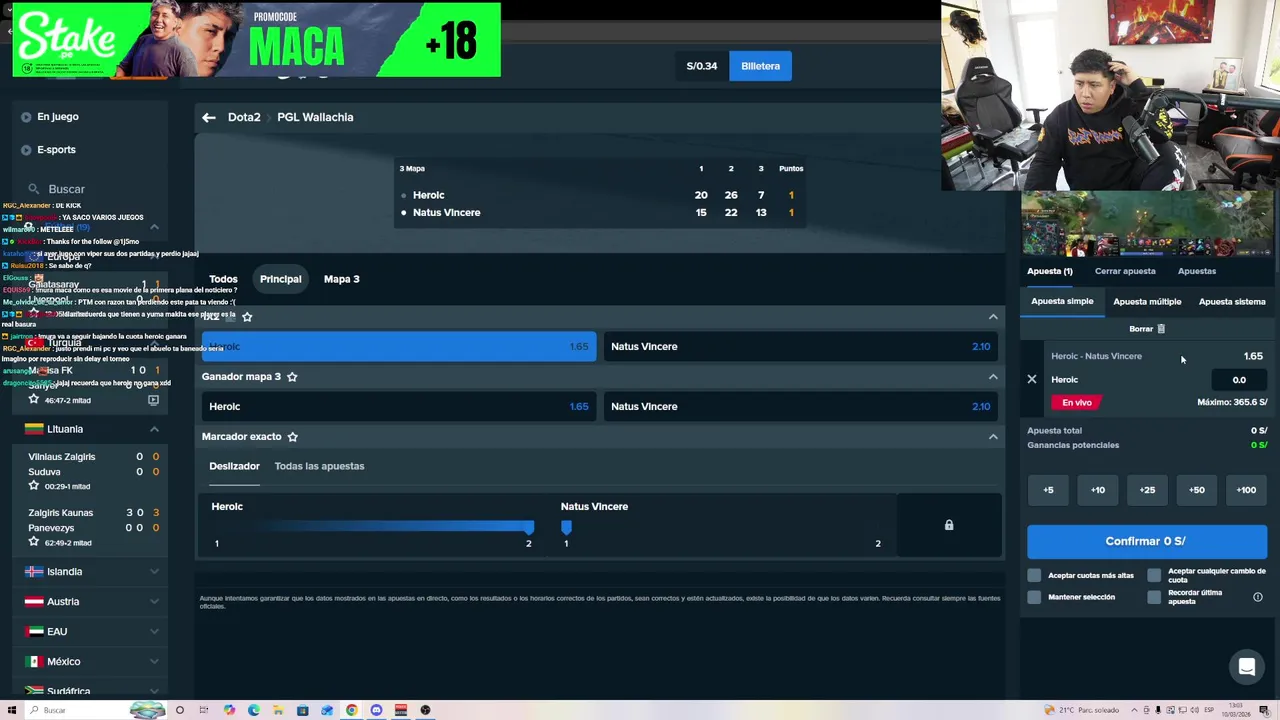Confirm the bet with Confirmar 0 S/
This screenshot has width=1280, height=720.
tap(1146, 541)
